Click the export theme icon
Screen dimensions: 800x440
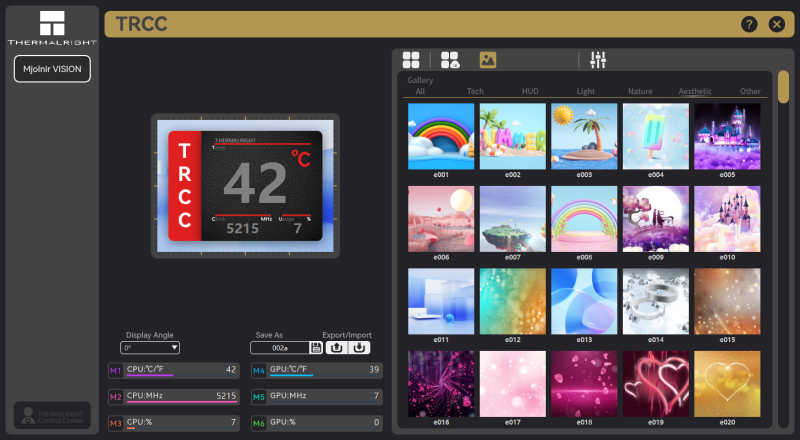(336, 348)
